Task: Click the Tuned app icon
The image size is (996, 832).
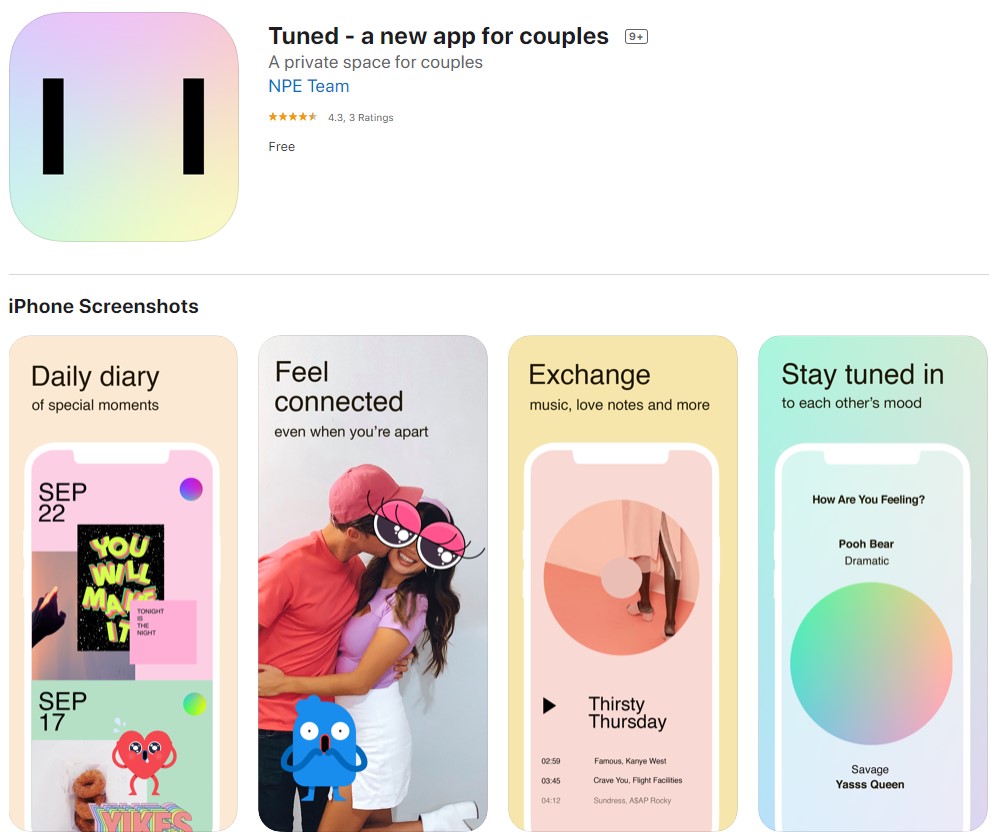Action: pyautogui.click(x=124, y=127)
